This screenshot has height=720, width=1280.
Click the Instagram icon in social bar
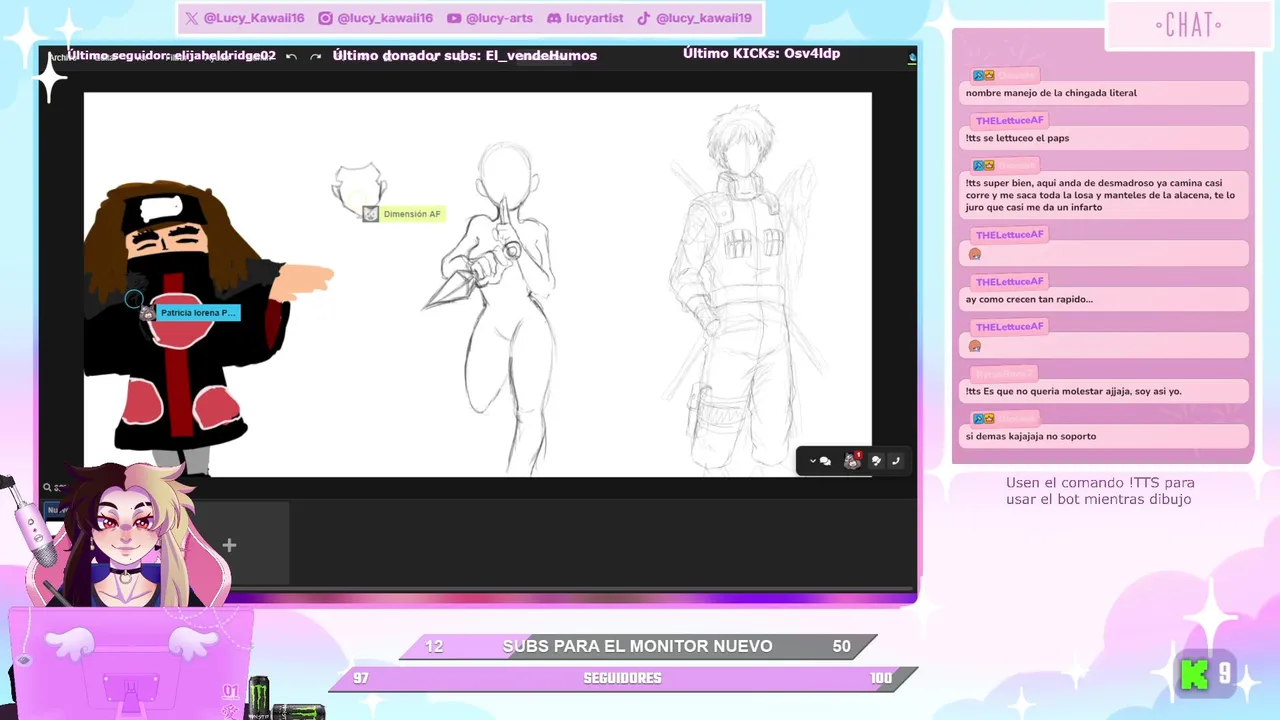pyautogui.click(x=326, y=18)
